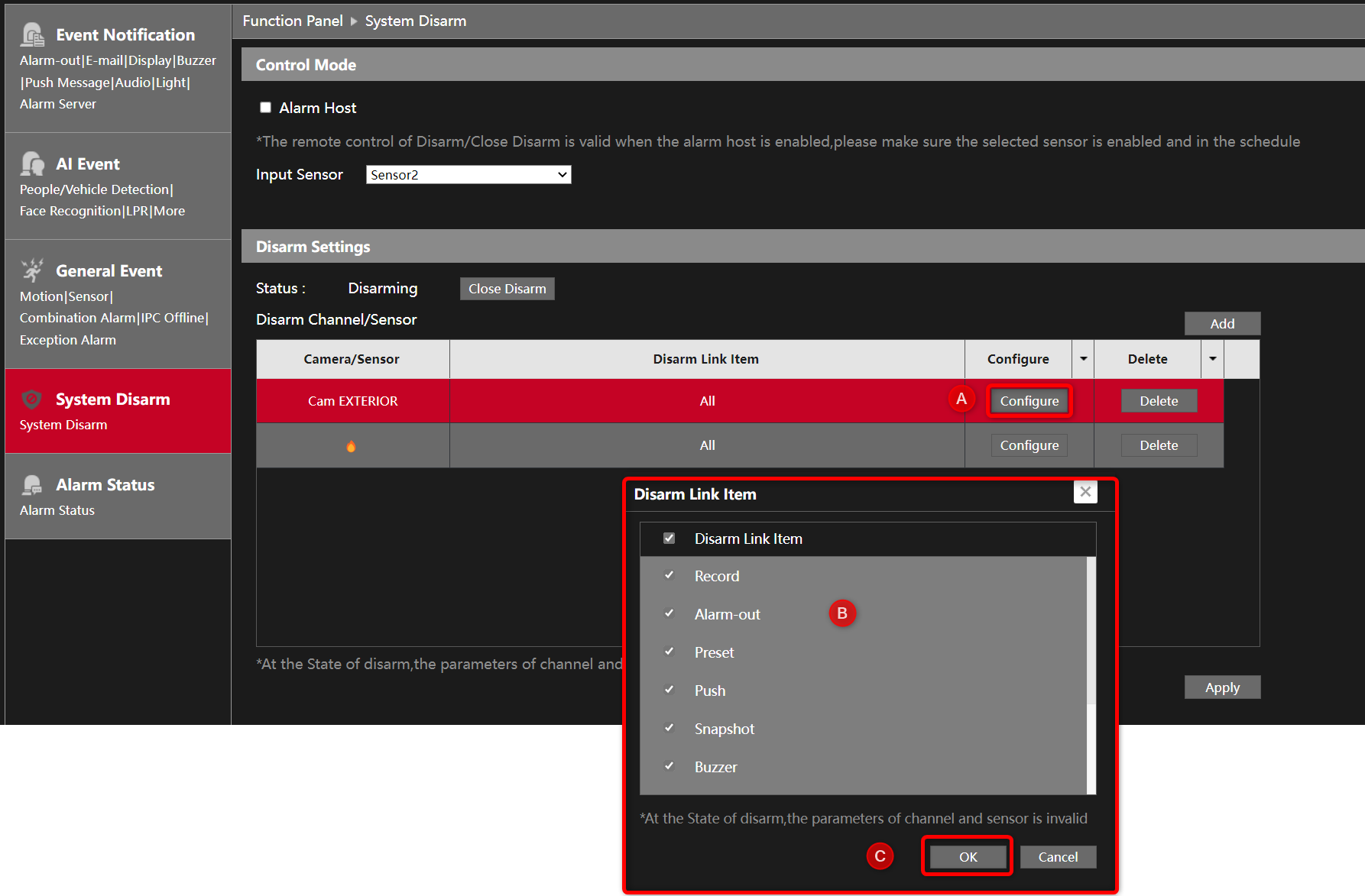Click the link item list scrollbar
Image resolution: width=1365 pixels, height=896 pixels.
[x=1091, y=630]
